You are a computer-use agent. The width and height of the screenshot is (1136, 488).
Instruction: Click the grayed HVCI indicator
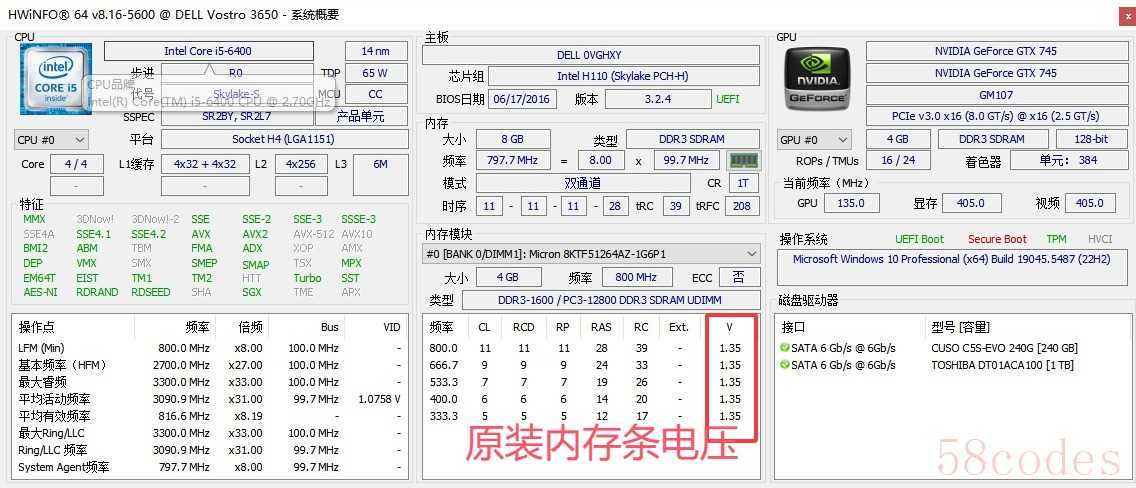[x=1100, y=239]
